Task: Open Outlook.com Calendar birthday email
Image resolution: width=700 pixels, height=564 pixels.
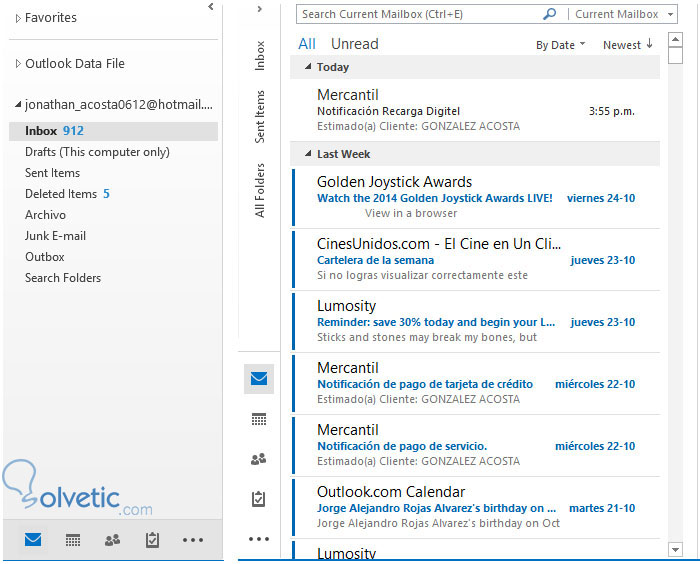Action: (475, 508)
